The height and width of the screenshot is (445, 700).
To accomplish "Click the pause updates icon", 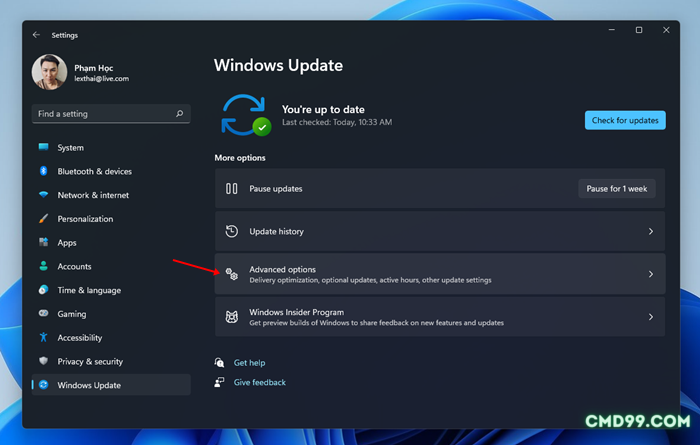I will (232, 189).
